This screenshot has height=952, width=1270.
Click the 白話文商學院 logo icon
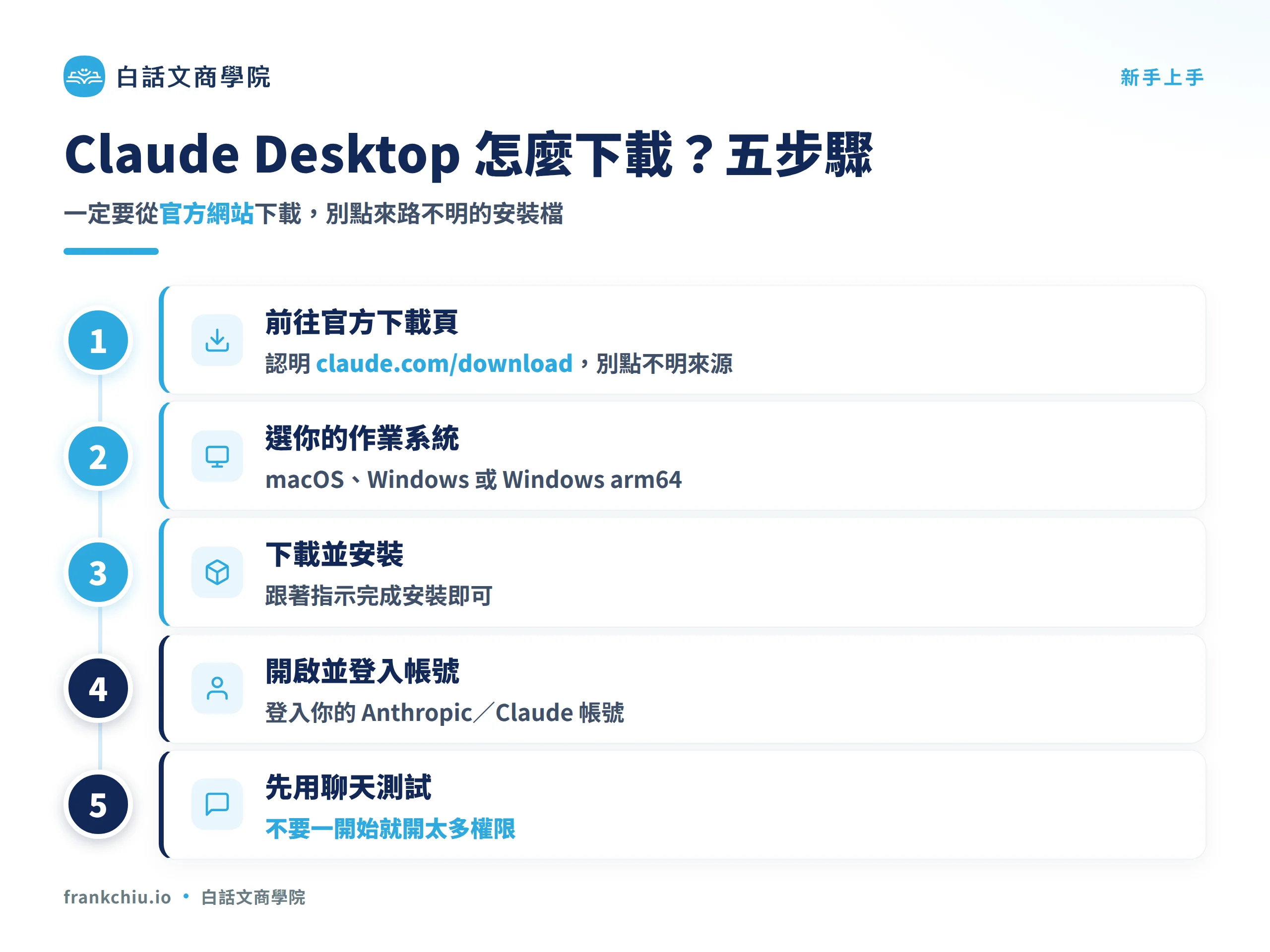(84, 76)
